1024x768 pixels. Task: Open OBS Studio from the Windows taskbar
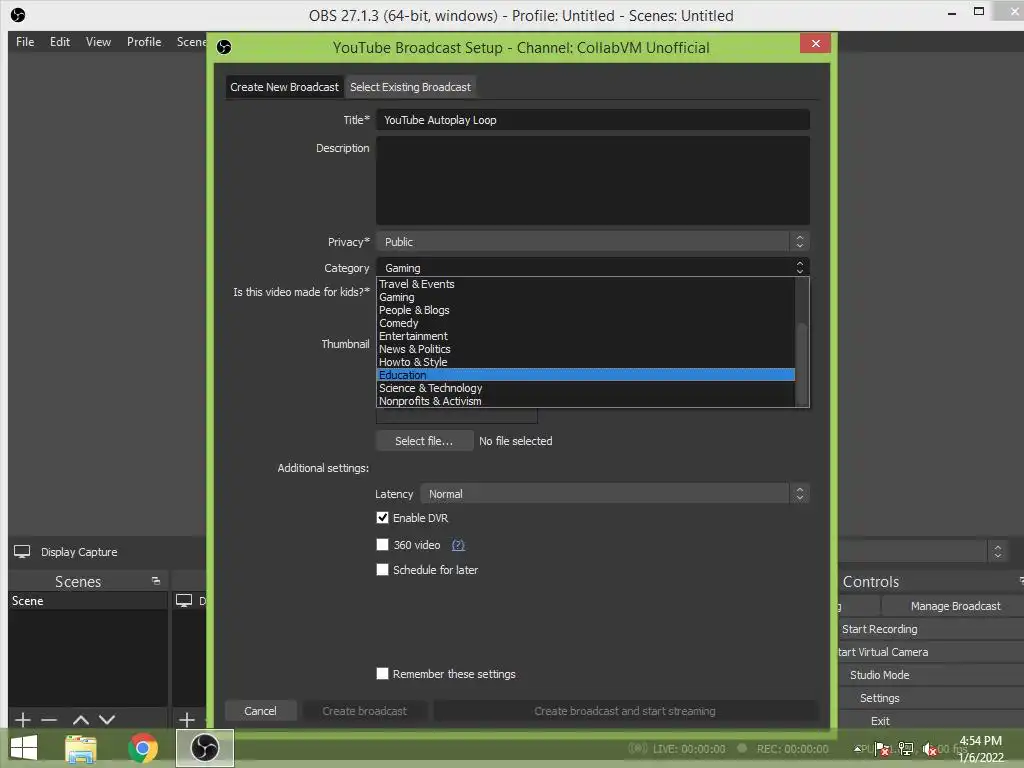pos(205,748)
